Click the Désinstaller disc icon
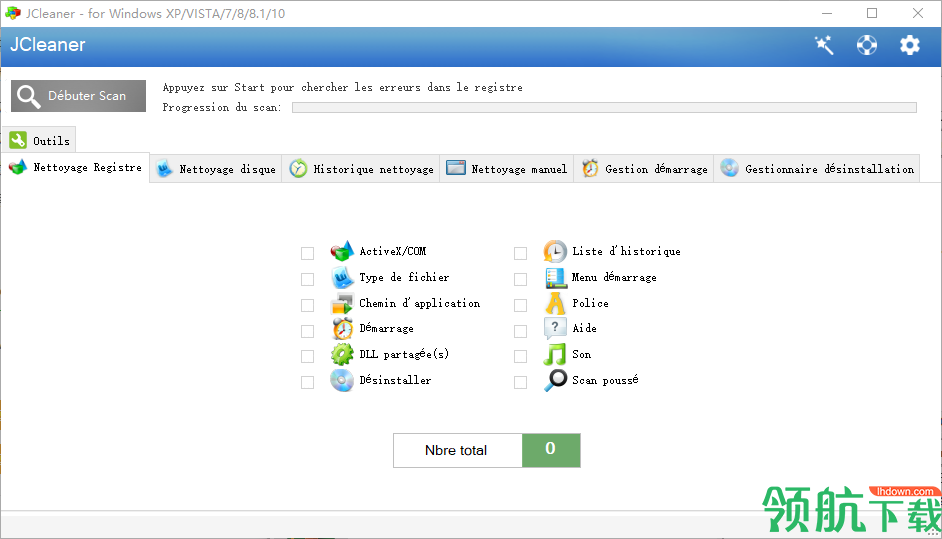 tap(342, 380)
